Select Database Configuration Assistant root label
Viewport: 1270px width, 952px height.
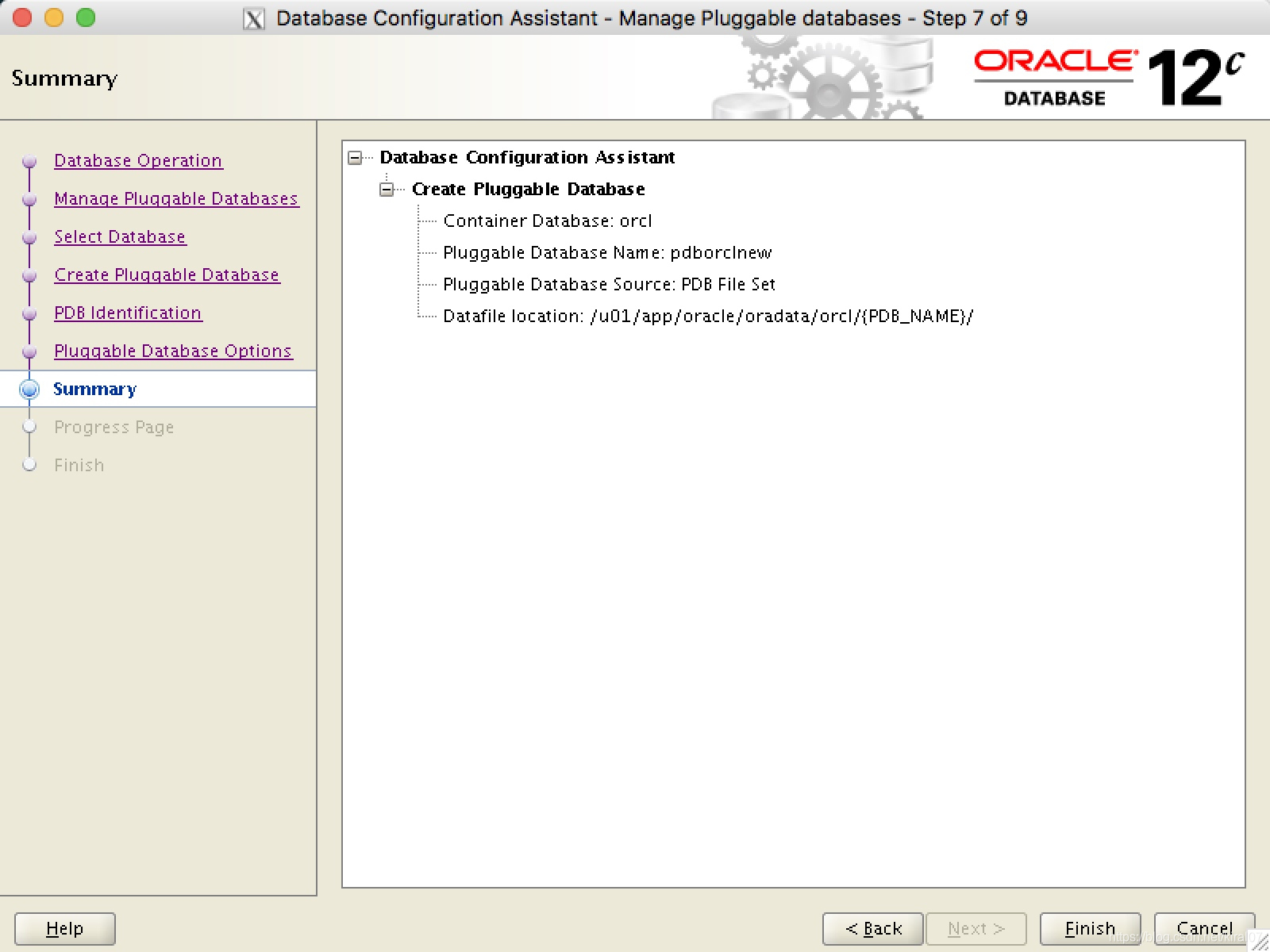(527, 157)
